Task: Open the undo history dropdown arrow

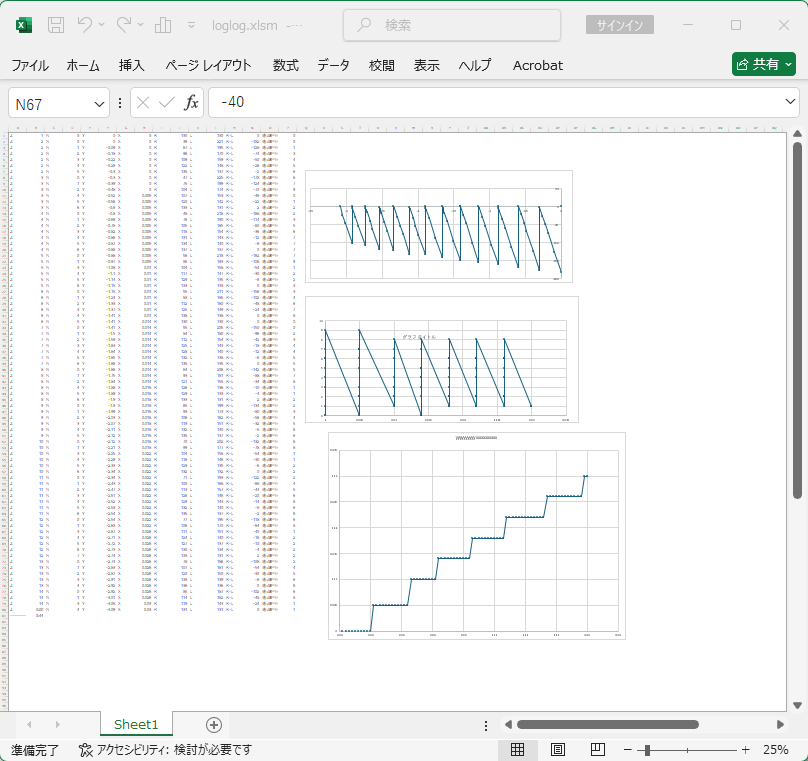Action: (x=101, y=25)
